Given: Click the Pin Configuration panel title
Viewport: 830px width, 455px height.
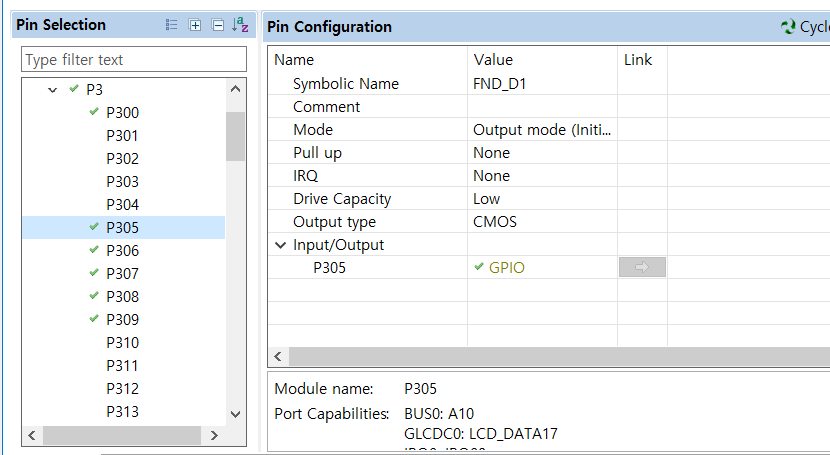Looking at the screenshot, I should (x=329, y=27).
